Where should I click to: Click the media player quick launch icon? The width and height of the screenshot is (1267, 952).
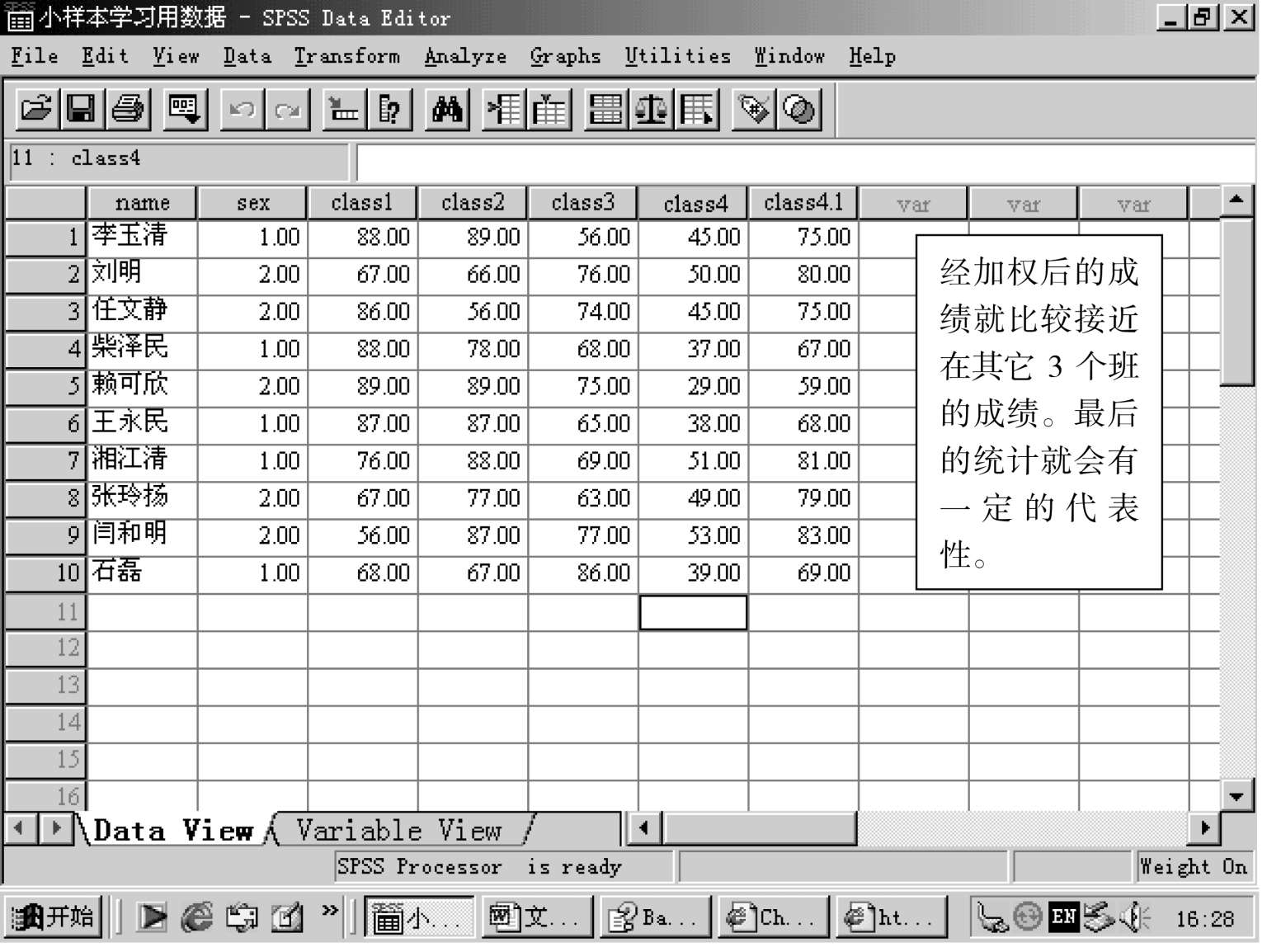pos(152,917)
